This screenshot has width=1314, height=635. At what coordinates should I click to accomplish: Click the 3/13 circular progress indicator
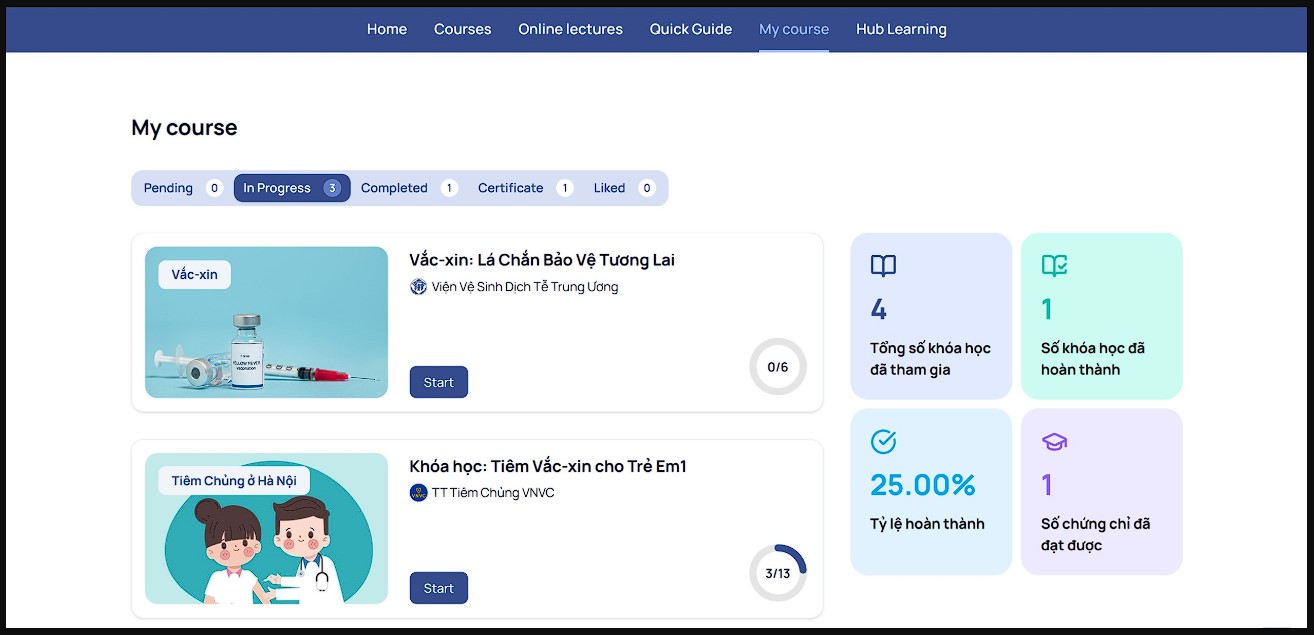click(x=777, y=573)
